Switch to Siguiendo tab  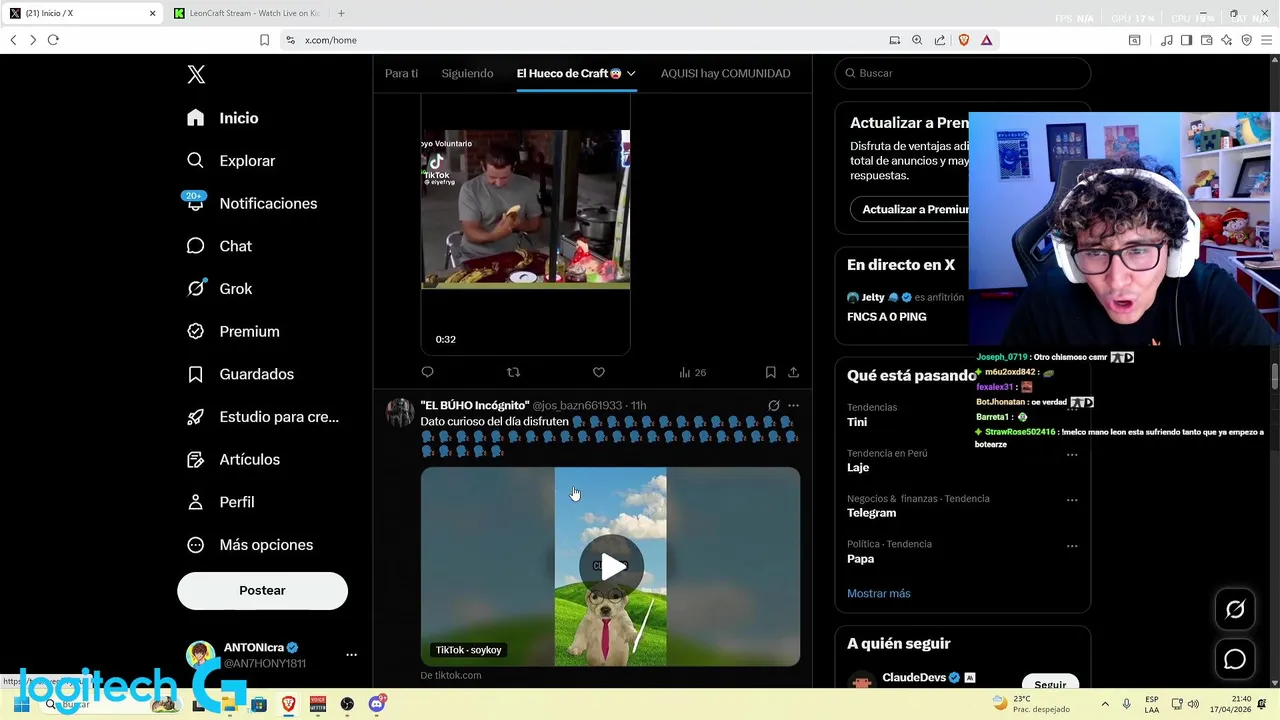(x=467, y=73)
